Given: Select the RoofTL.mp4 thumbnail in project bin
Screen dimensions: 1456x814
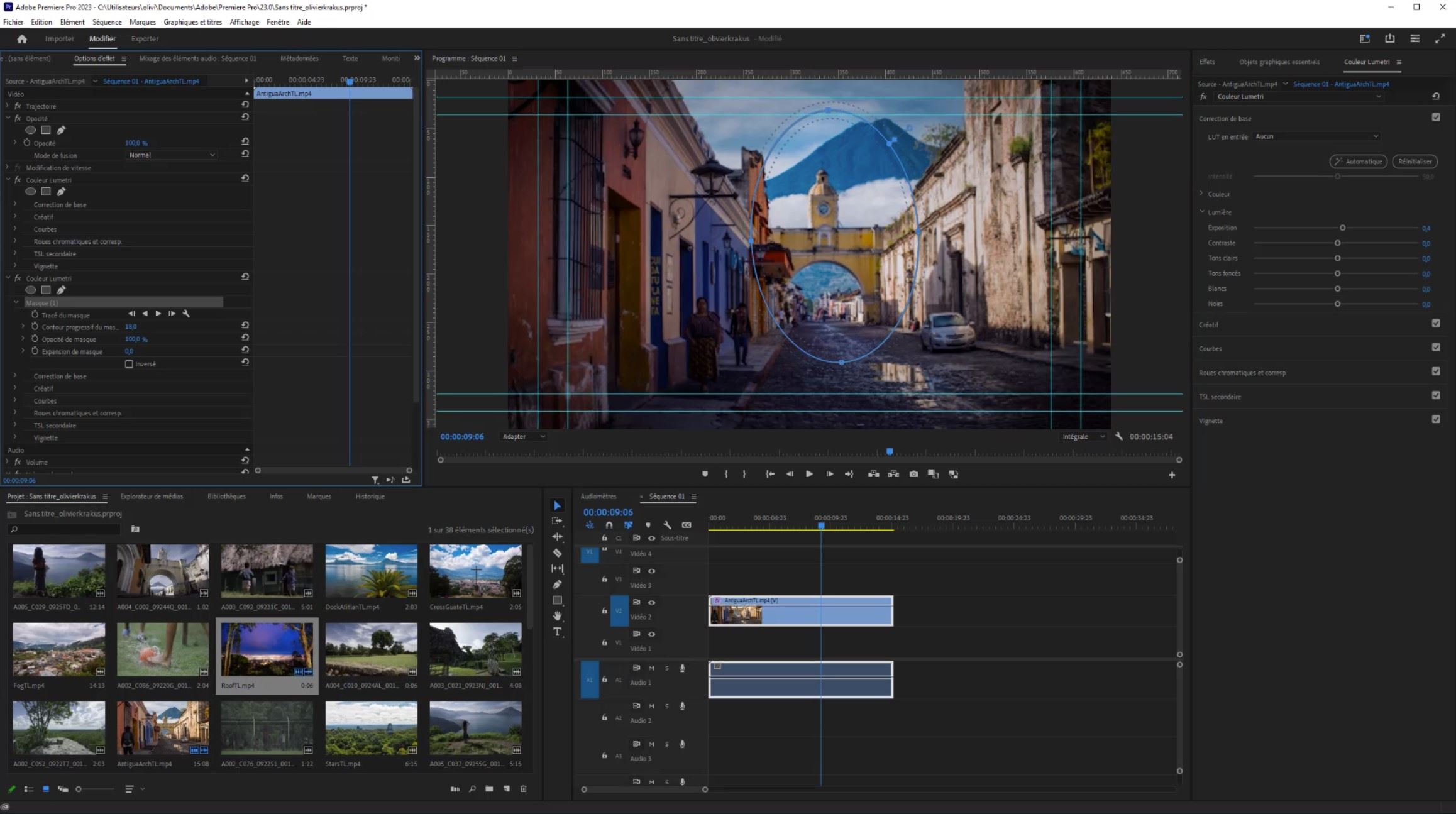Looking at the screenshot, I should [x=267, y=649].
